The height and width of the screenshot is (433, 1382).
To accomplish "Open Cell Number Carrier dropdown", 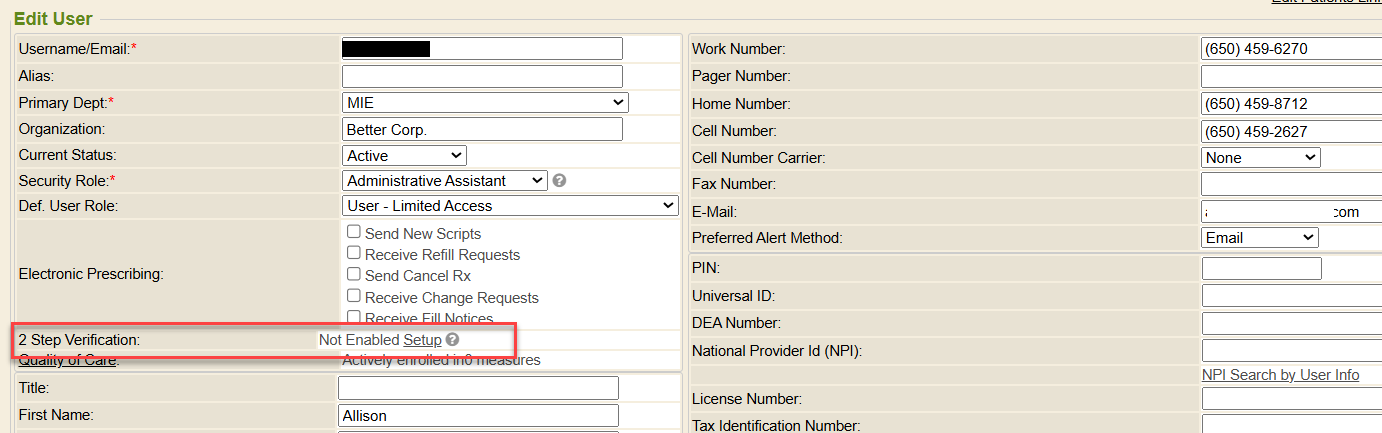I will 1260,157.
